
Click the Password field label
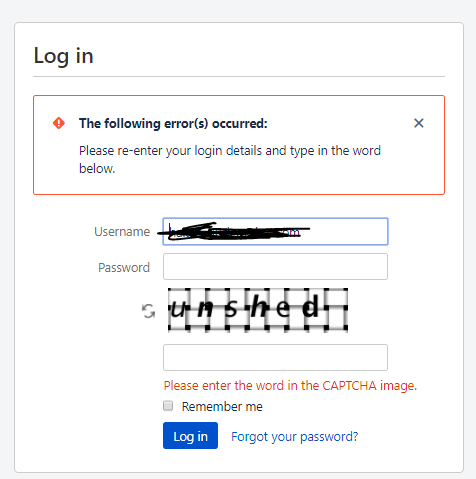124,267
